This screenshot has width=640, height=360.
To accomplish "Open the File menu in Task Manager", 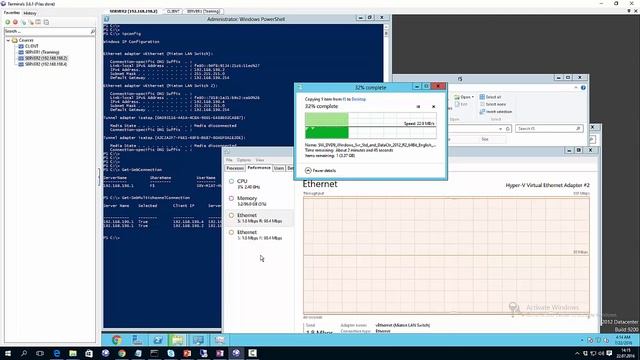I will point(229,160).
